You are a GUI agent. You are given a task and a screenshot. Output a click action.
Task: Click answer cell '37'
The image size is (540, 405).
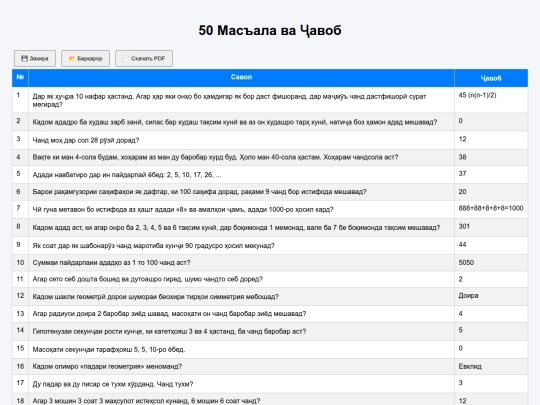pos(491,175)
